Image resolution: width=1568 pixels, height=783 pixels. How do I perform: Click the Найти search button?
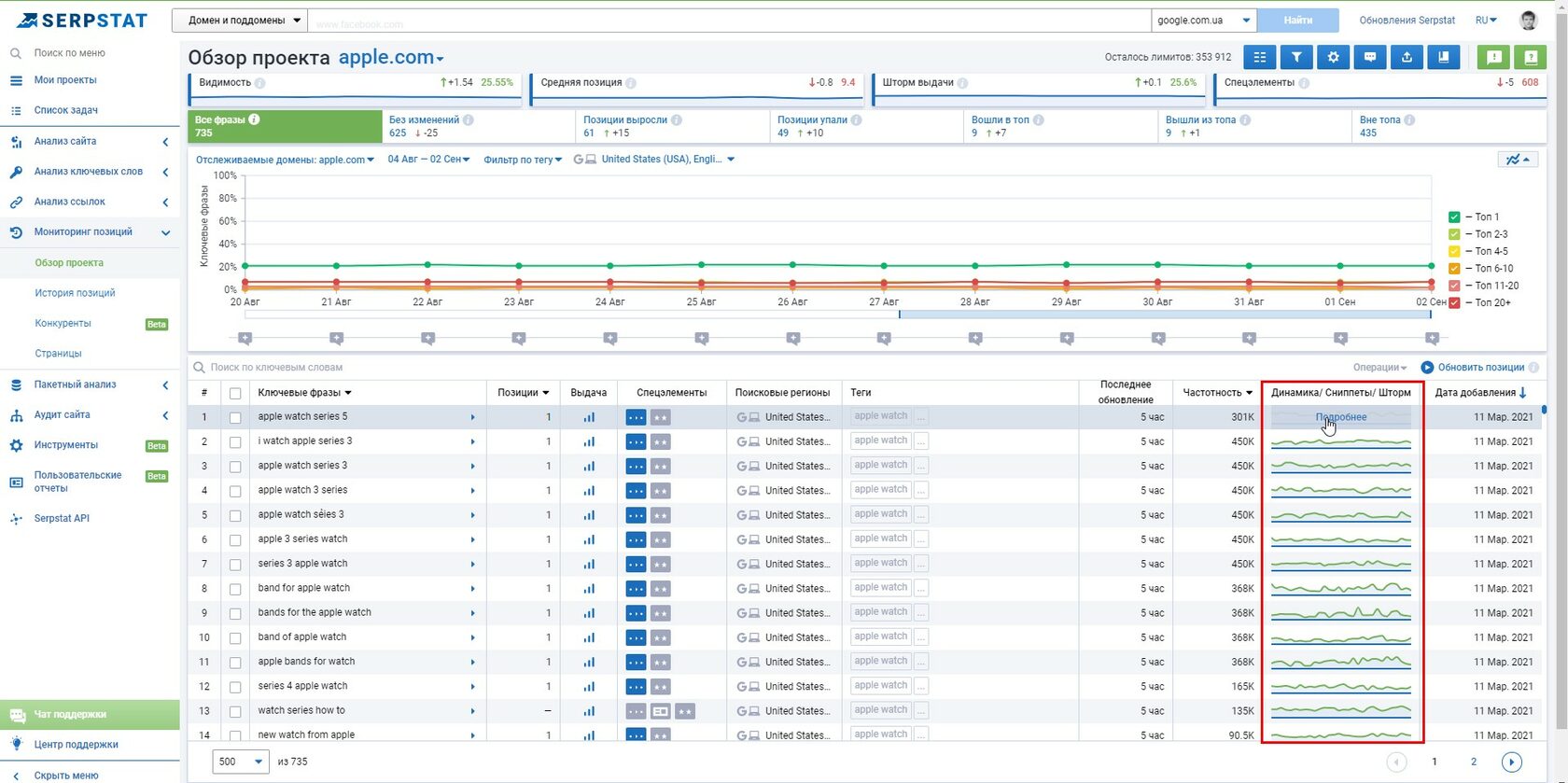(1297, 20)
